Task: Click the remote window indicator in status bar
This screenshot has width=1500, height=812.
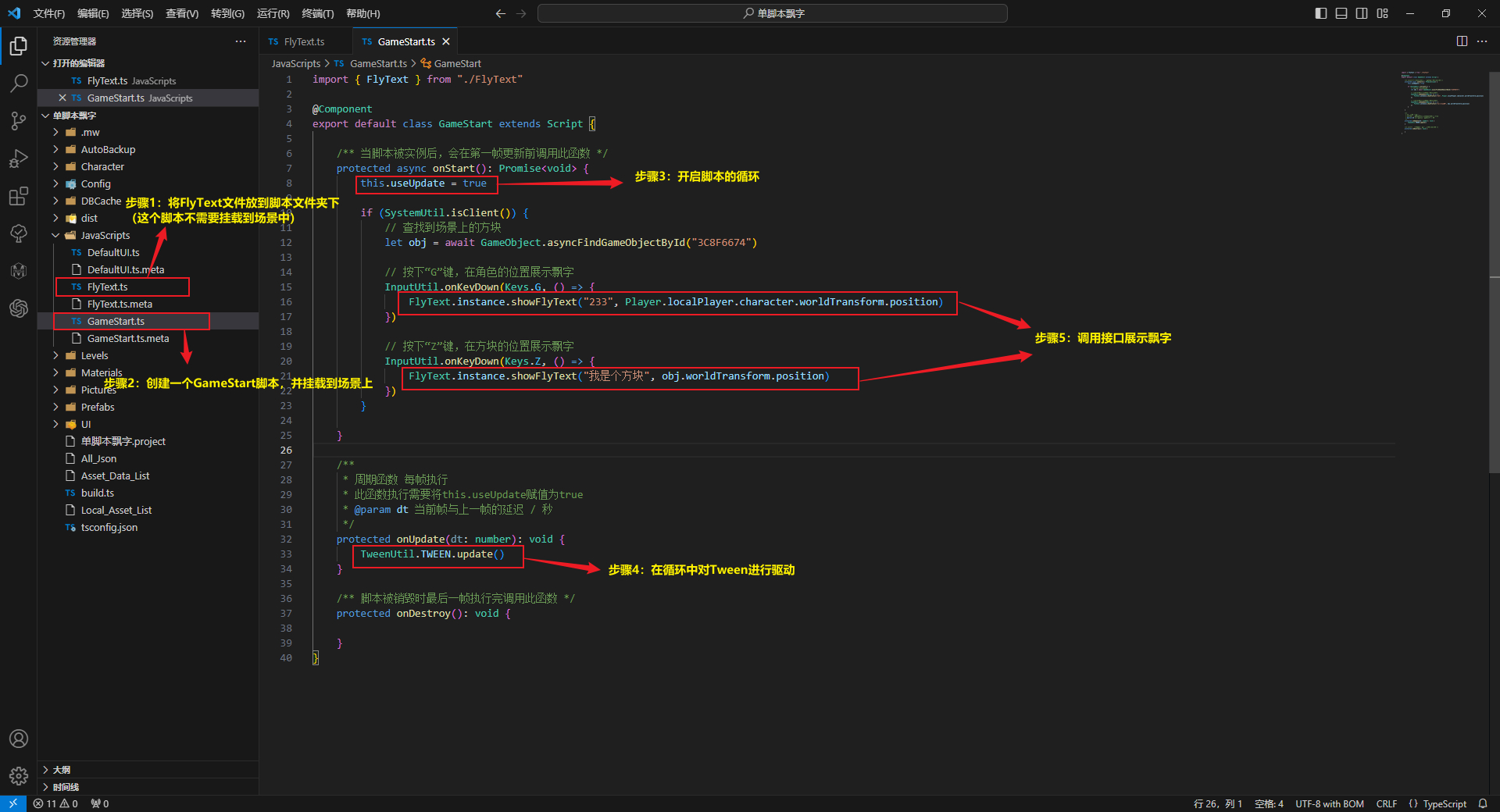Action: click(x=13, y=803)
